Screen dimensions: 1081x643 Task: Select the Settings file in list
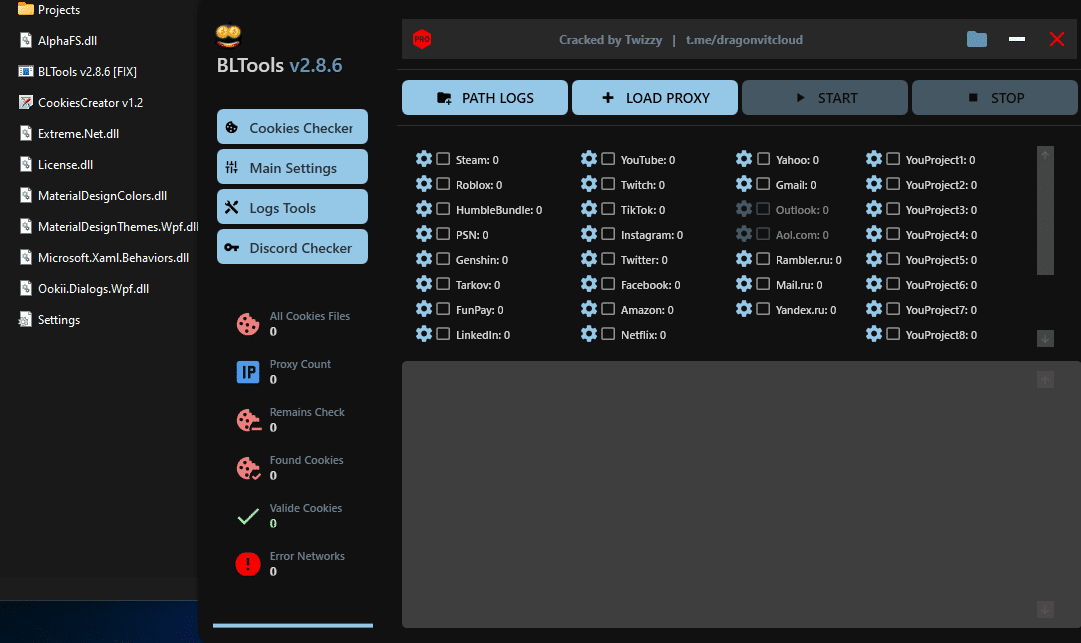(49, 319)
